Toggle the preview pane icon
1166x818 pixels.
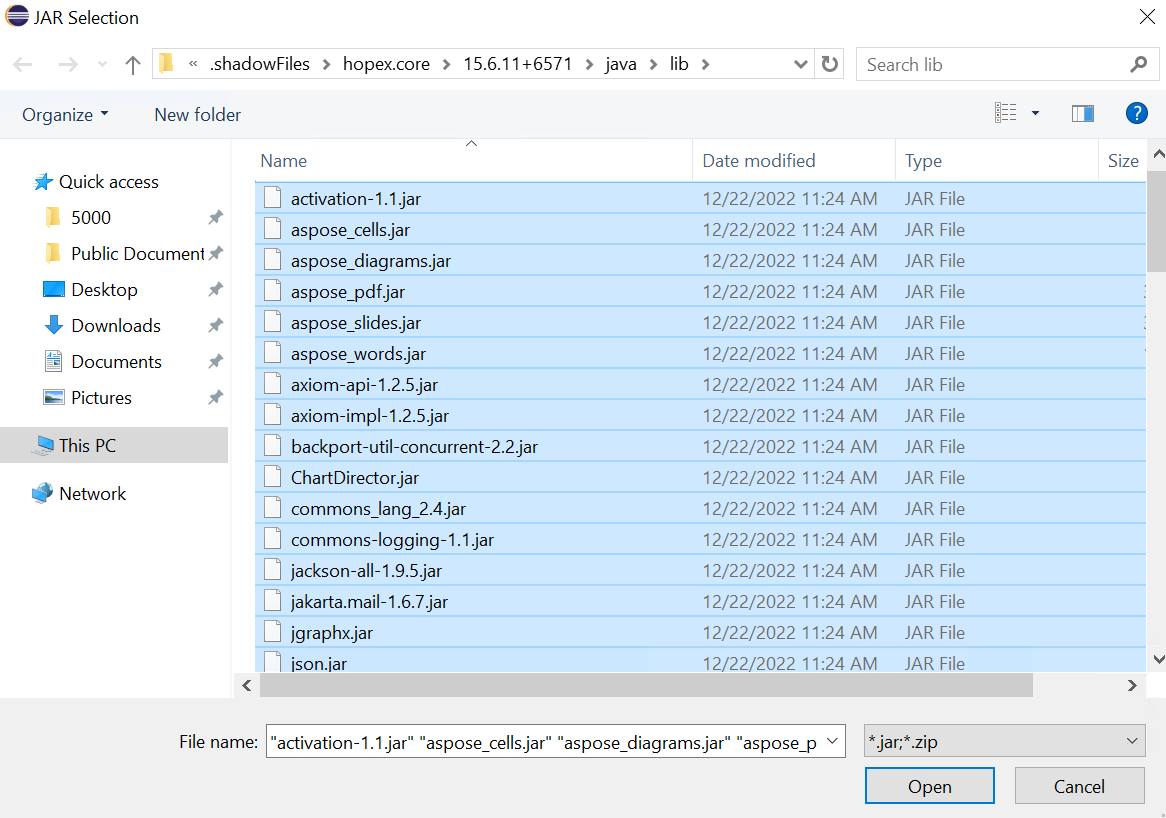[1083, 113]
